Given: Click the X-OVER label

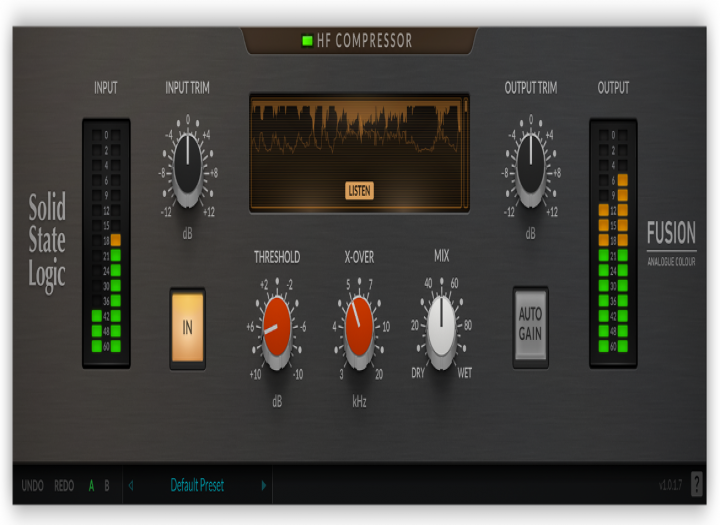Looking at the screenshot, I should (x=359, y=257).
